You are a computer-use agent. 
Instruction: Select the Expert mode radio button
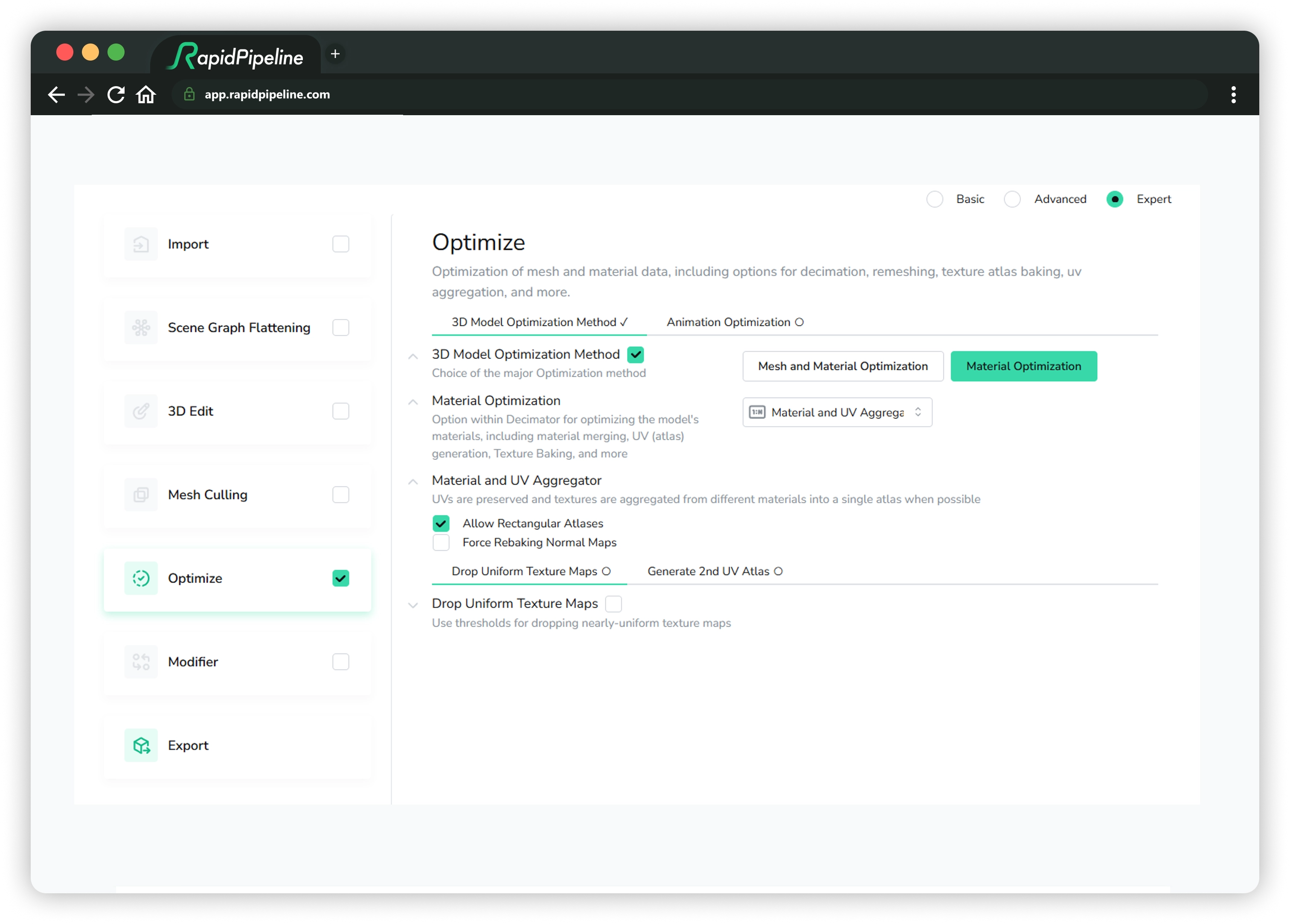pyautogui.click(x=1115, y=199)
